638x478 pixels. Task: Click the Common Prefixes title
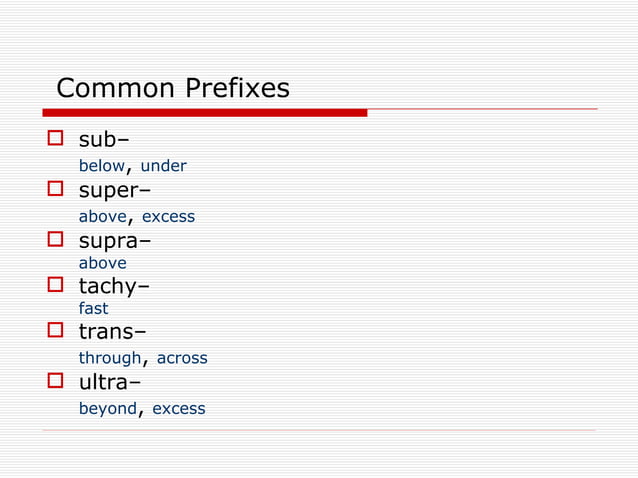click(x=173, y=89)
